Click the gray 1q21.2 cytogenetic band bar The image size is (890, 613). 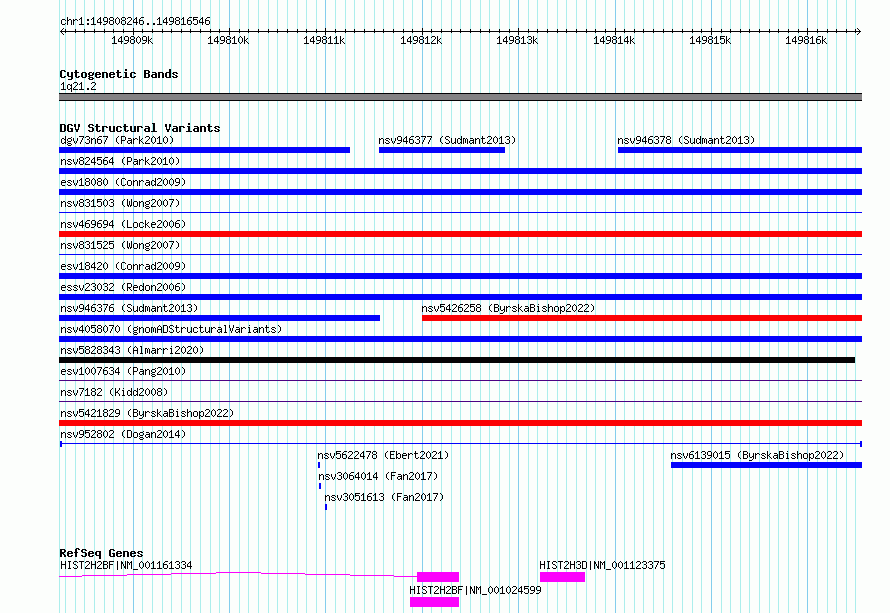pos(460,97)
